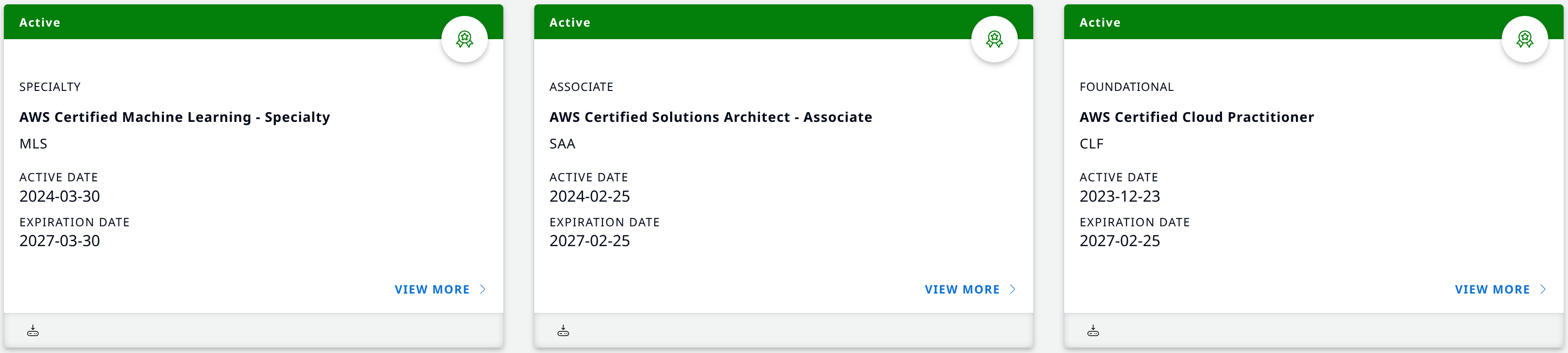Select the AWS Certified Solutions Architect - Associate title
This screenshot has width=1568, height=353.
click(710, 118)
